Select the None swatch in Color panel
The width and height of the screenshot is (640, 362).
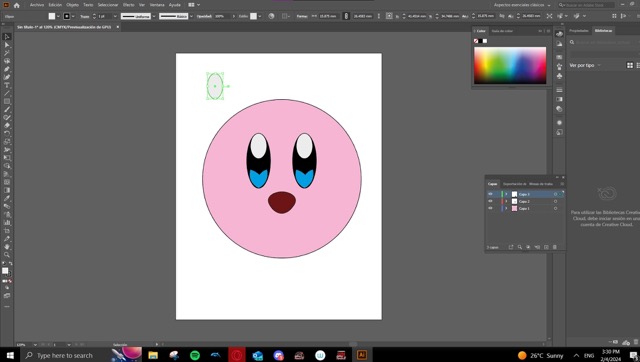[476, 41]
